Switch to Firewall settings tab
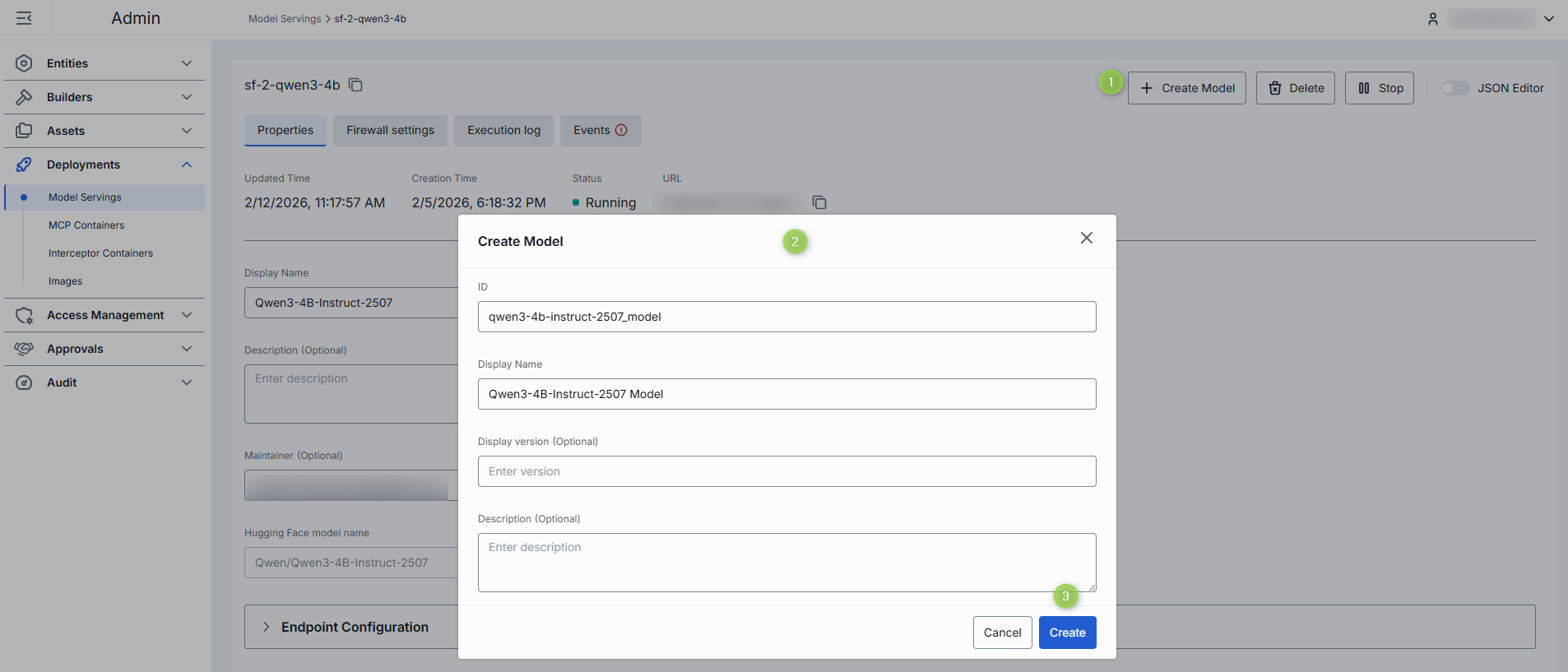The width and height of the screenshot is (1568, 672). coord(390,130)
